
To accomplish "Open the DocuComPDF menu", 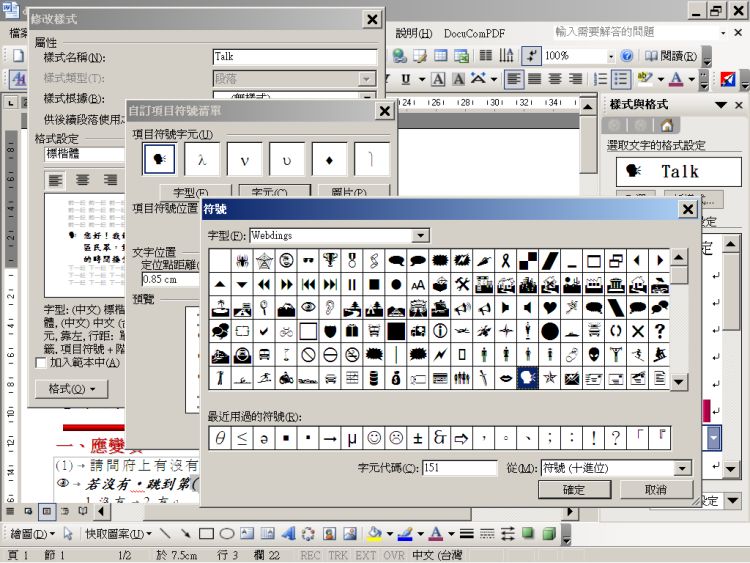I will click(x=474, y=33).
